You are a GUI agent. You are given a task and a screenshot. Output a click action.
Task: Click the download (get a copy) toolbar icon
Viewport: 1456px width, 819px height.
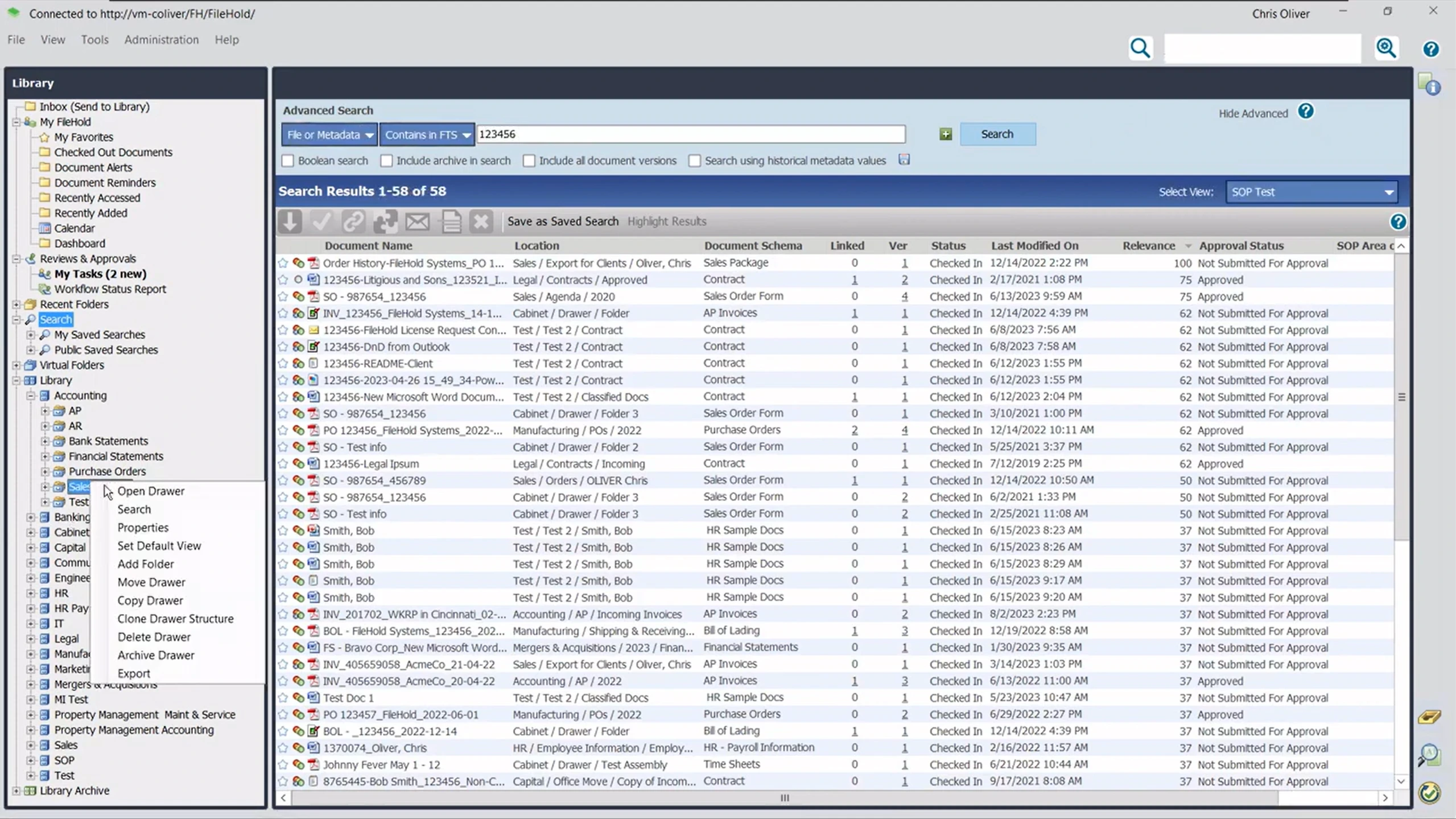coord(290,221)
